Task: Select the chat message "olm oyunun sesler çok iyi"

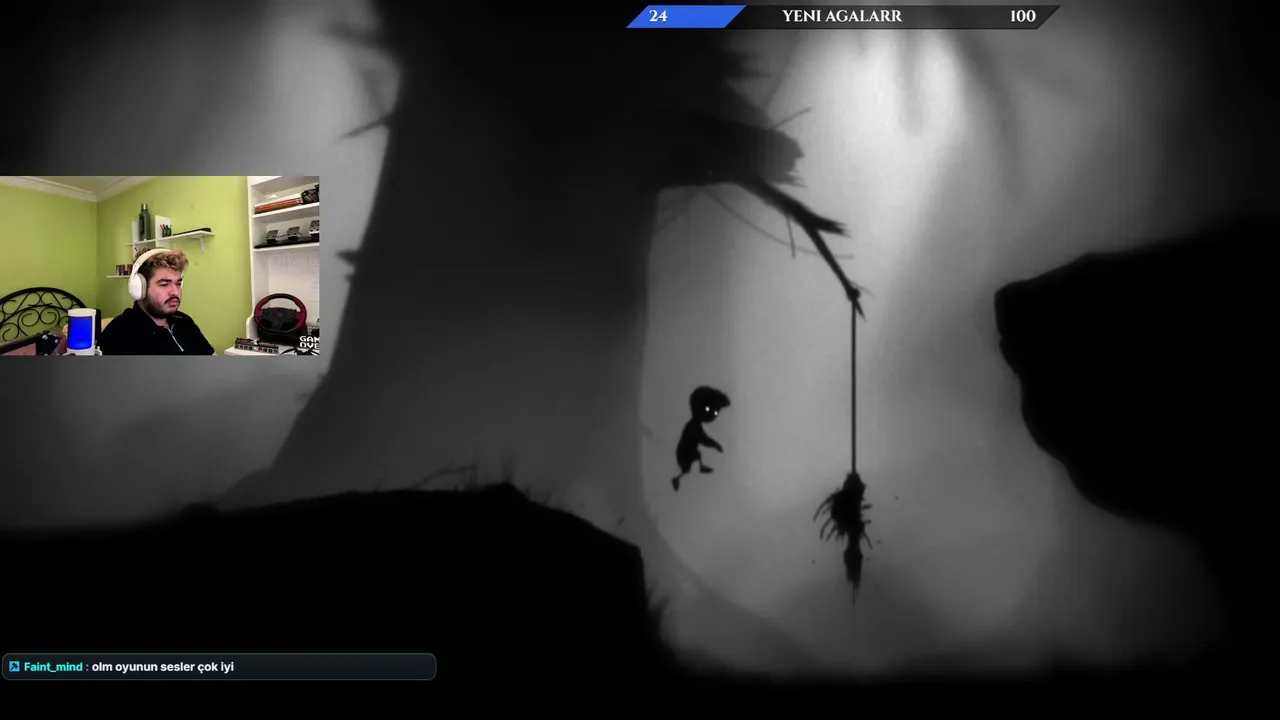Action: pyautogui.click(x=163, y=667)
